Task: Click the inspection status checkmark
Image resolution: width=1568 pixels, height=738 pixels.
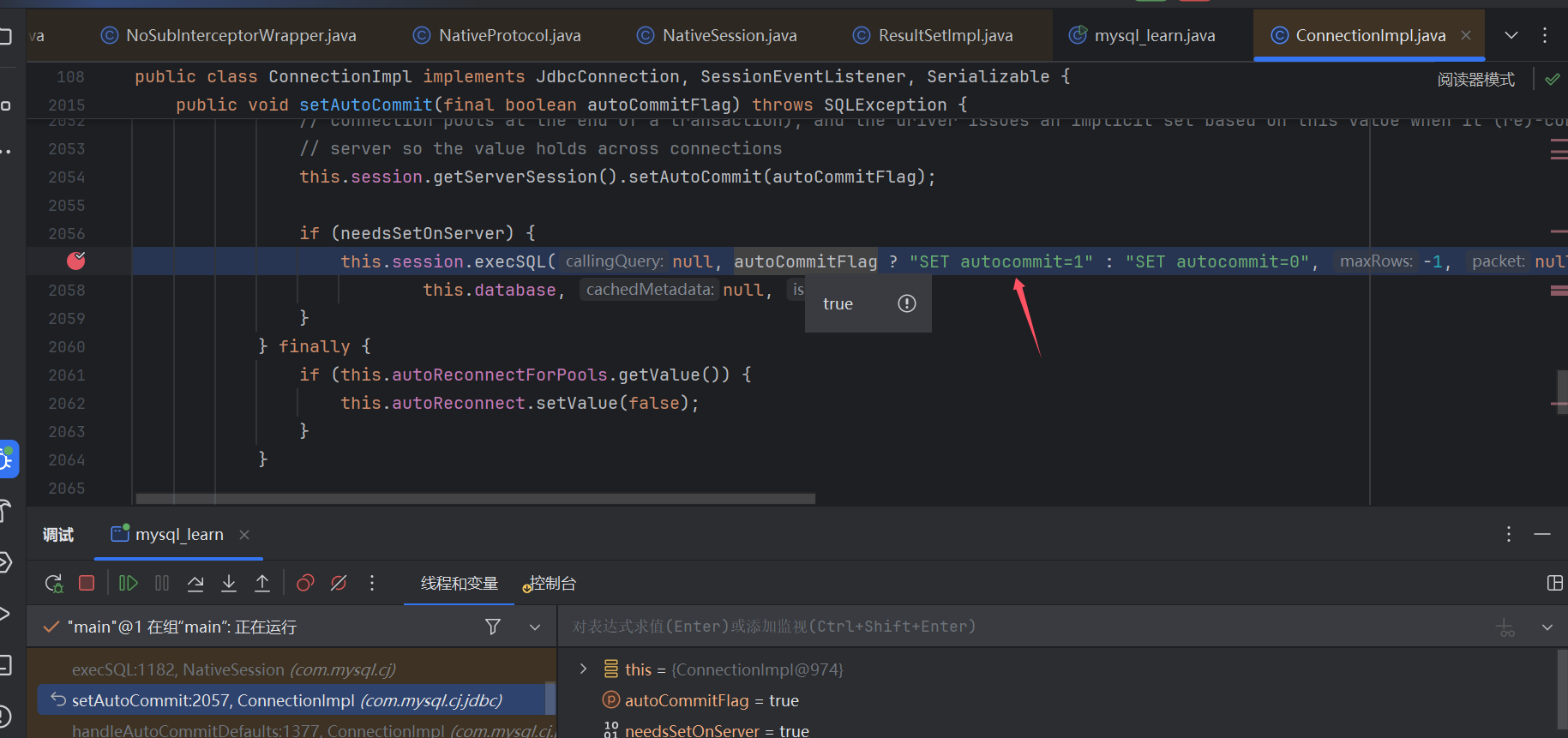Action: coord(1553,80)
